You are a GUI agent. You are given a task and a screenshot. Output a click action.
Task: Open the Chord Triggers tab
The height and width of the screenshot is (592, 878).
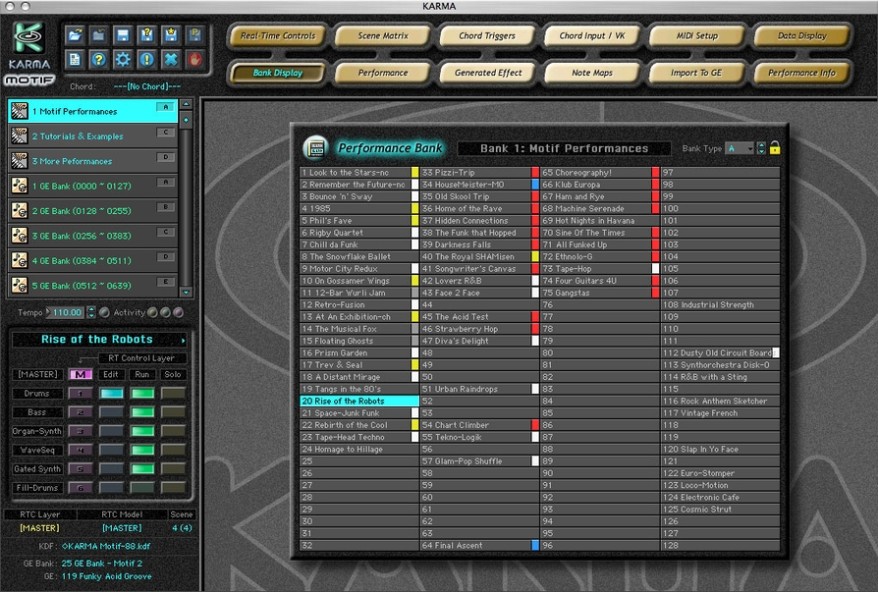[x=487, y=36]
